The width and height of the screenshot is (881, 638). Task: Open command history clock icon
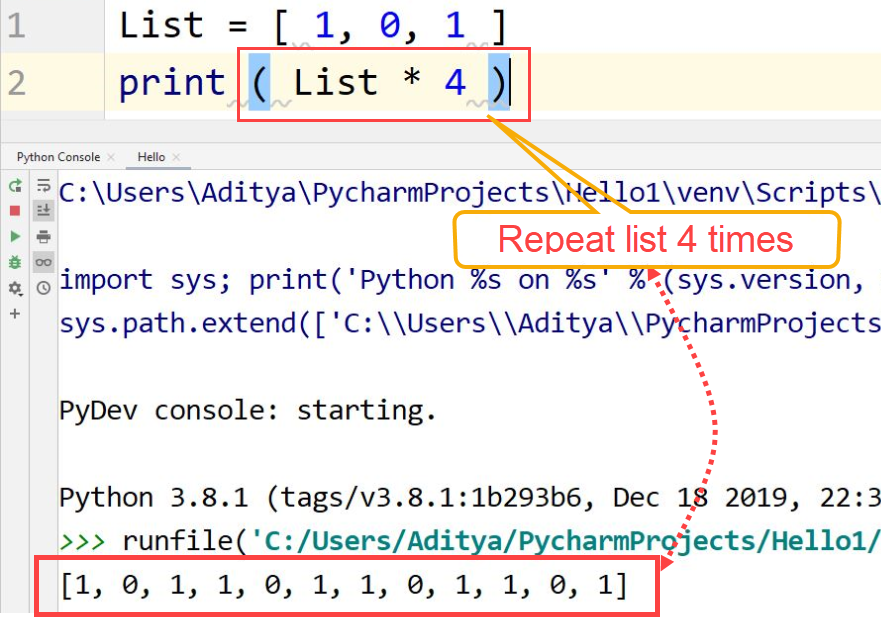pyautogui.click(x=43, y=288)
